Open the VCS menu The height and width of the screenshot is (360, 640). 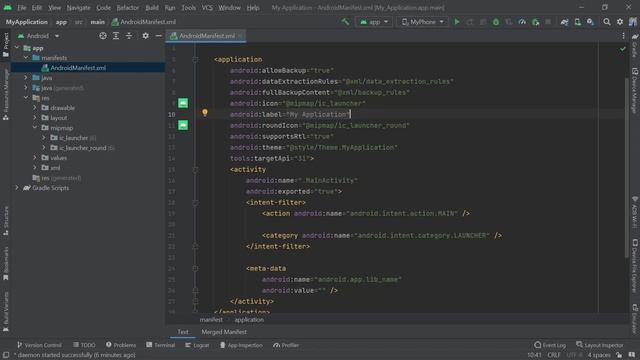click(x=207, y=8)
